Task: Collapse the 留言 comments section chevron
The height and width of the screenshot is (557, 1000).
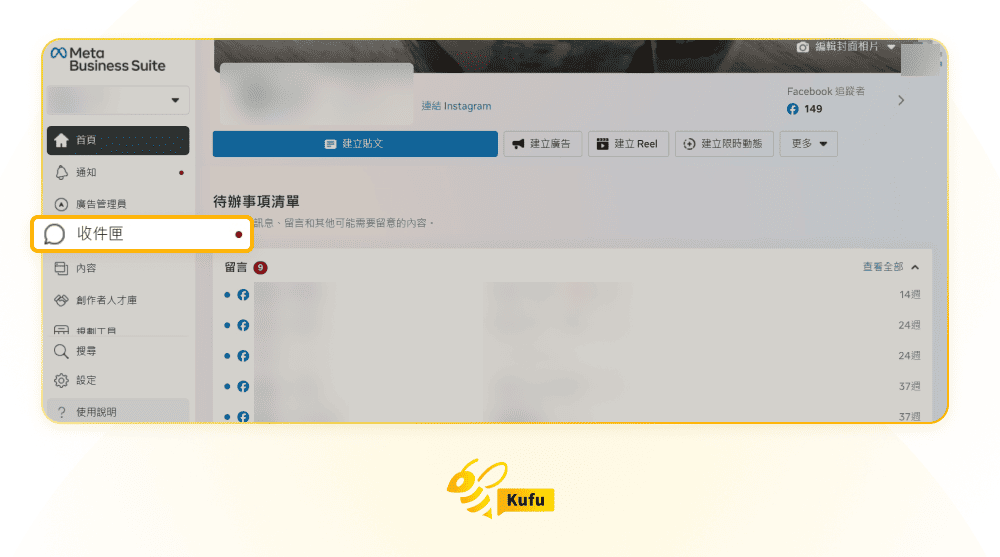Action: (x=915, y=267)
